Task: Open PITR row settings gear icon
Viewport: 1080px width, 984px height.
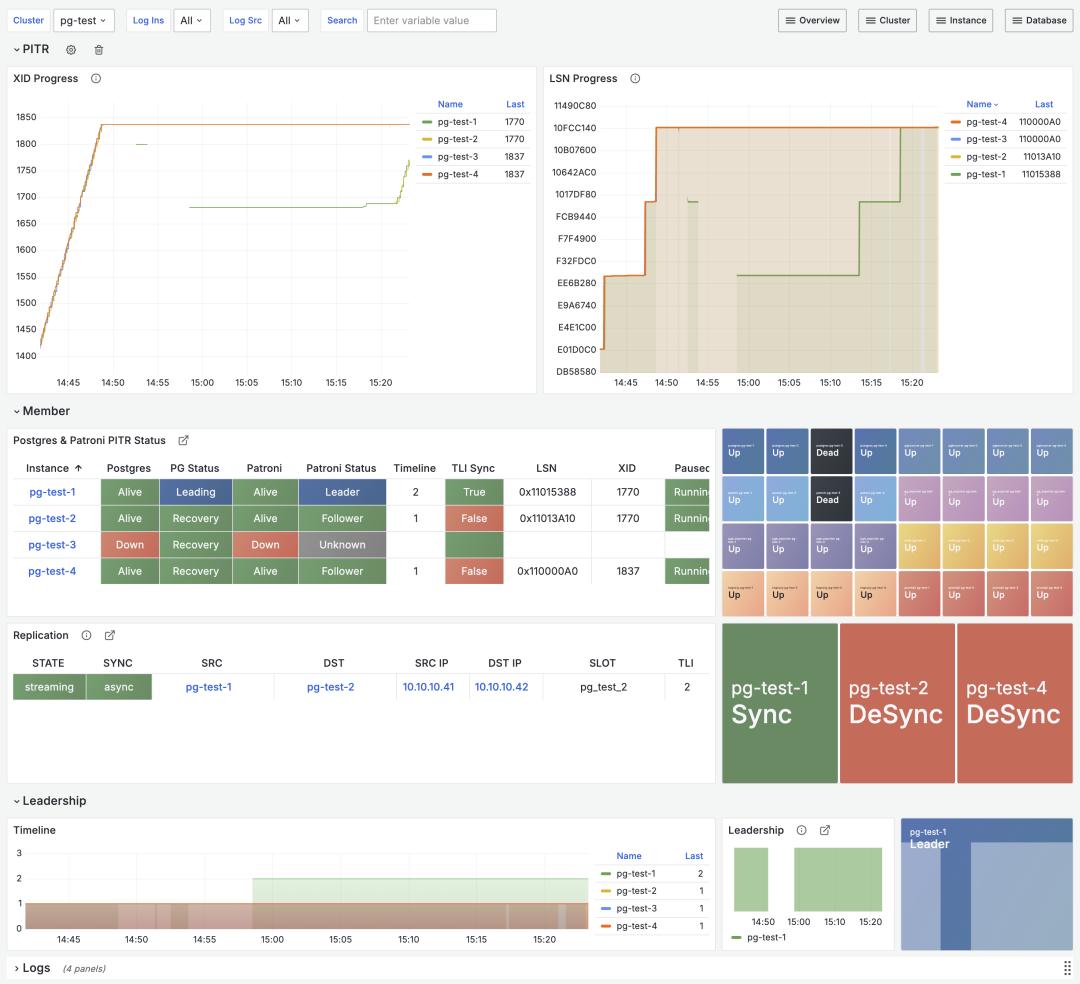Action: pyautogui.click(x=71, y=50)
